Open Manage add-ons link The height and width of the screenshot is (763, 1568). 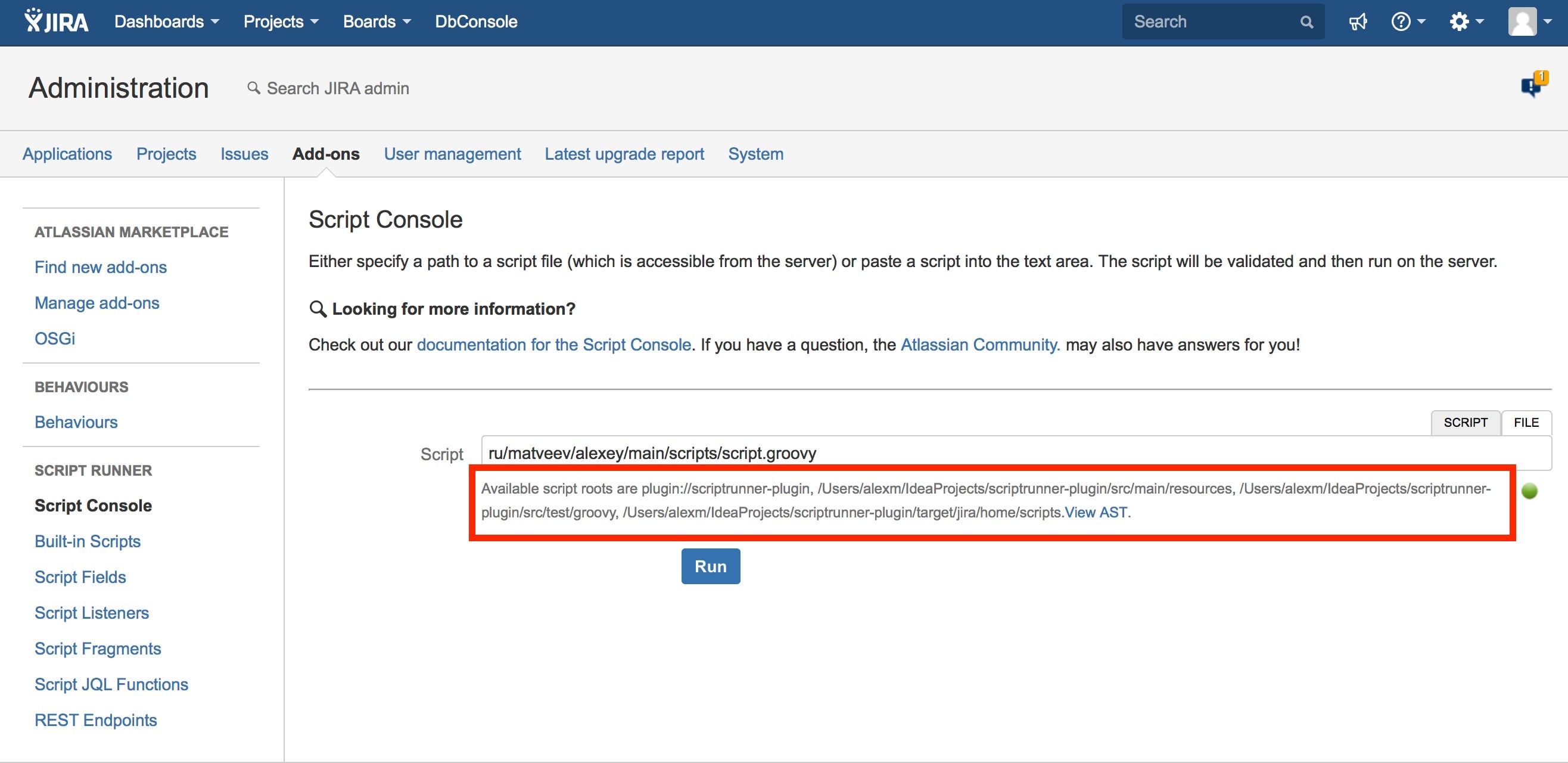[x=97, y=303]
